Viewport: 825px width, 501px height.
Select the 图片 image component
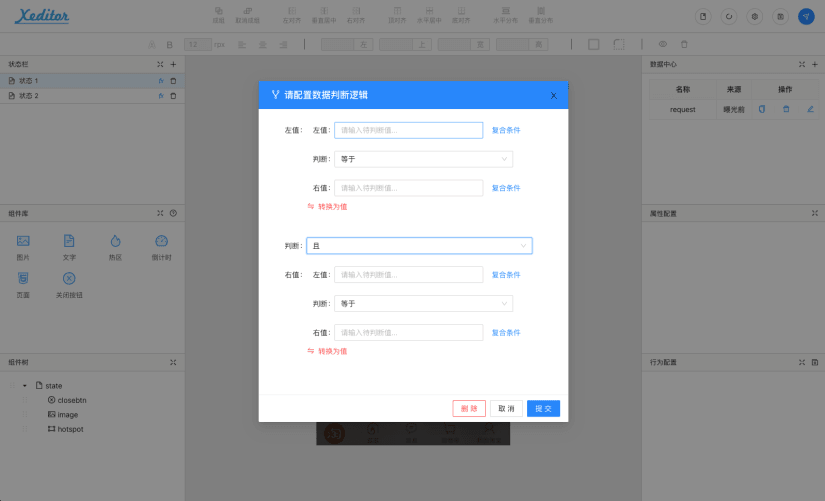(x=23, y=247)
